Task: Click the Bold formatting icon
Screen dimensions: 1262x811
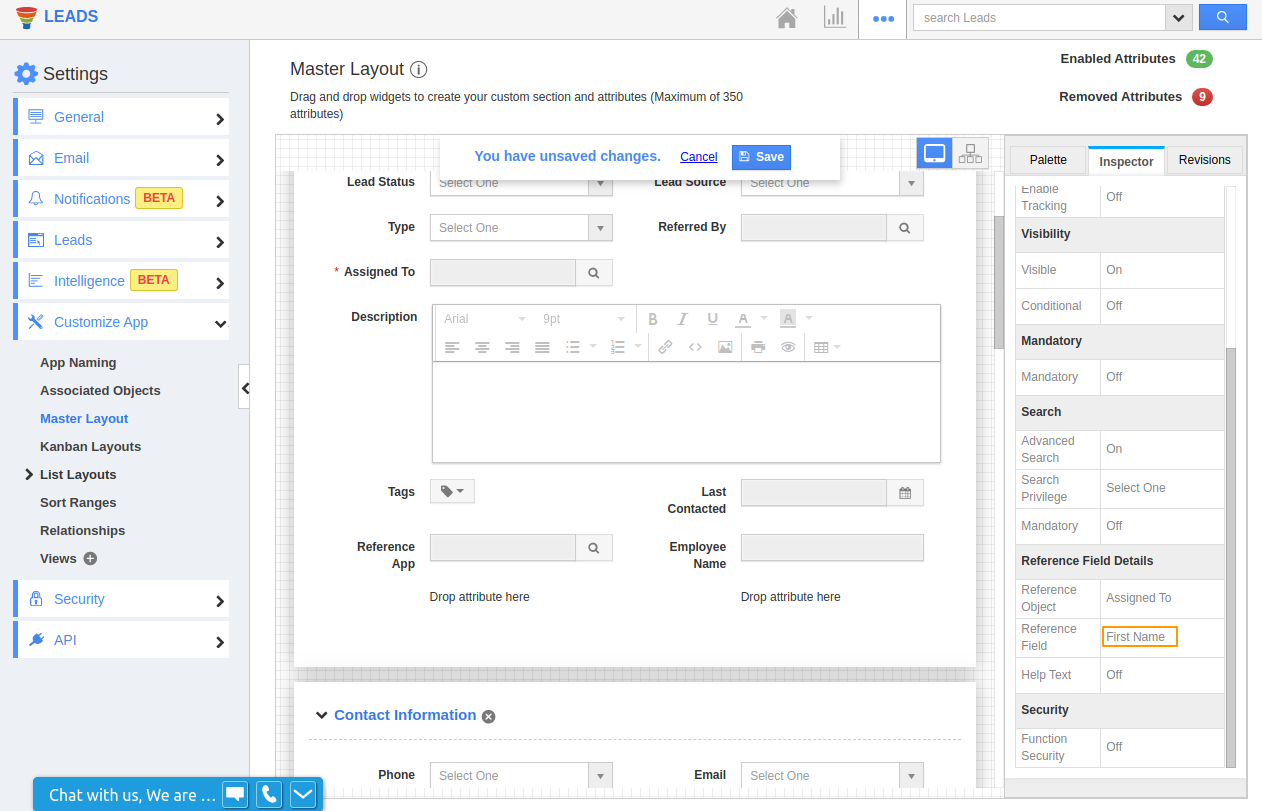Action: [x=653, y=319]
